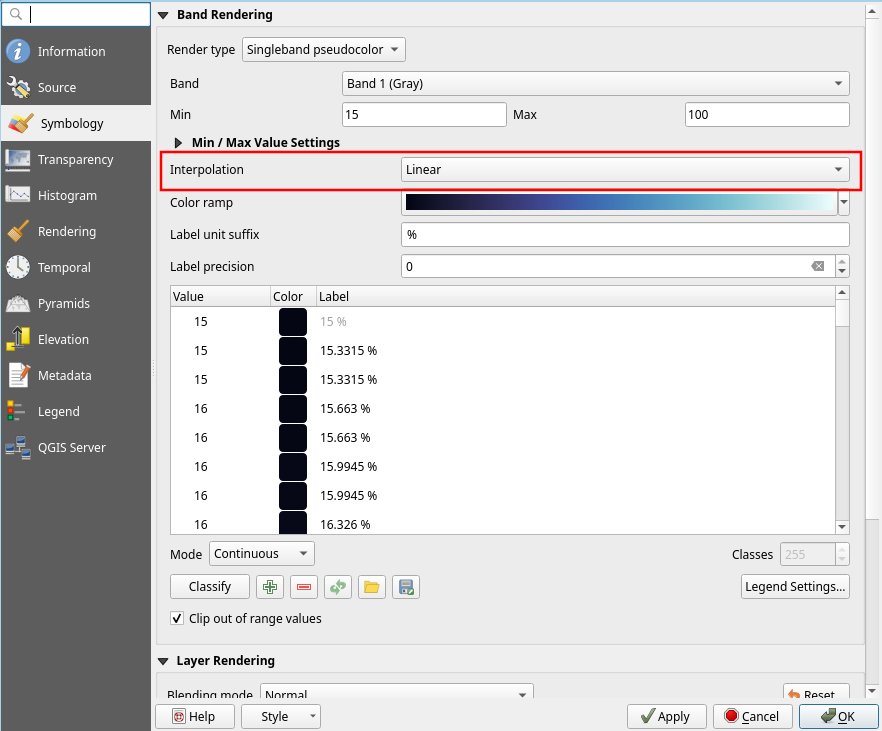
Task: Click the Reset button
Action: point(816,693)
